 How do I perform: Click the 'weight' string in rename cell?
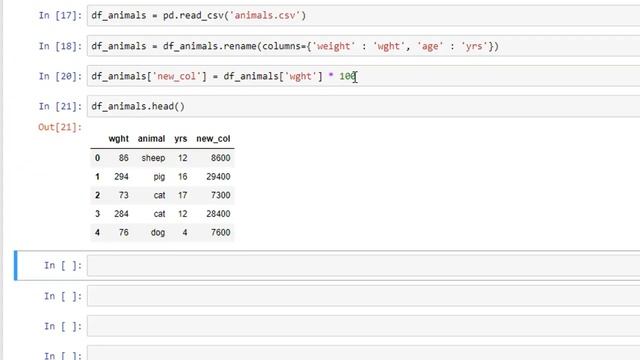[333, 46]
